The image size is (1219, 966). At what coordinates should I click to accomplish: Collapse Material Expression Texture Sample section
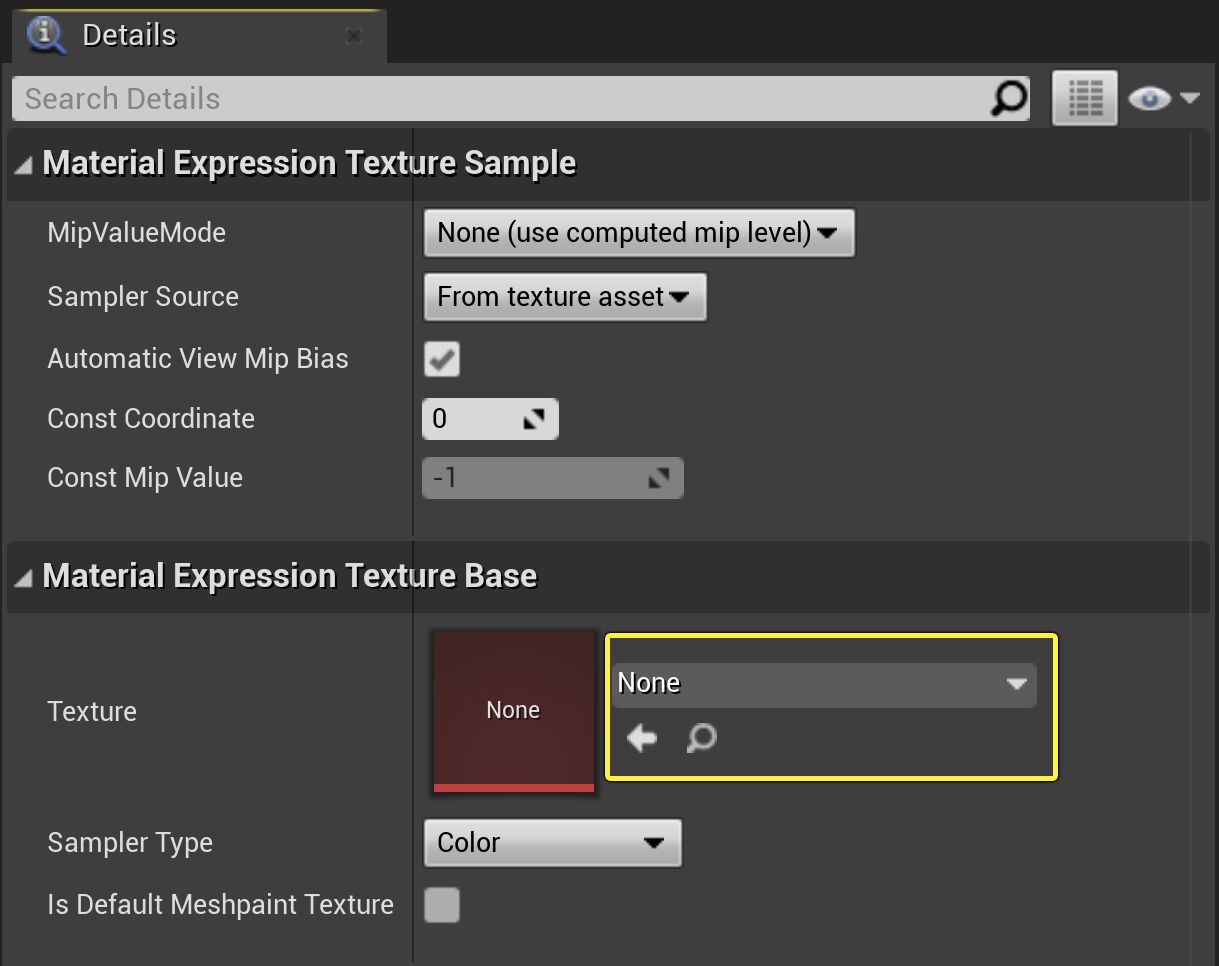[x=23, y=162]
